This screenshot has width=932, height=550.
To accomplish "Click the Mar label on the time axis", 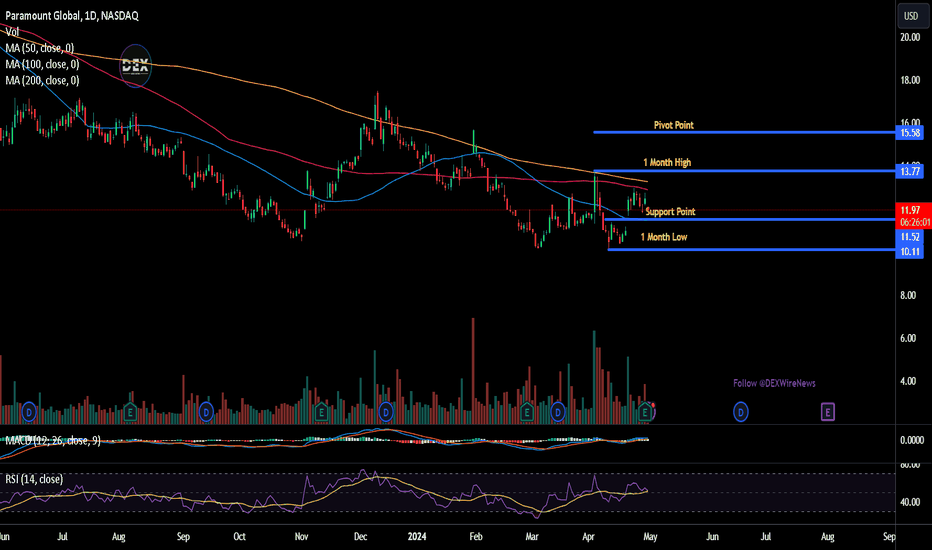I will [x=531, y=536].
